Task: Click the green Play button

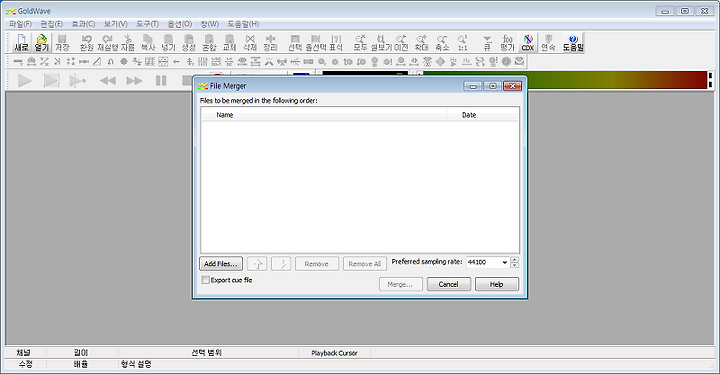Action: coord(24,80)
